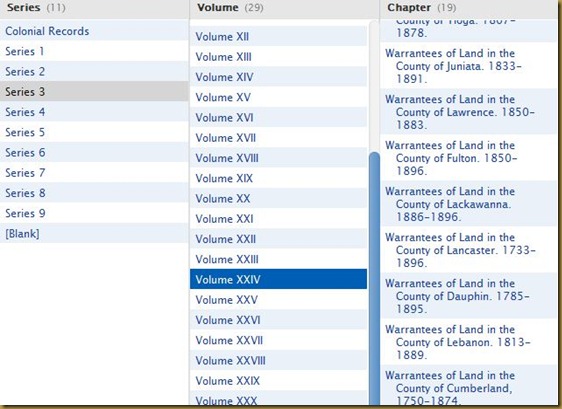
Task: Open Volume XXVIII
Action: (278, 360)
